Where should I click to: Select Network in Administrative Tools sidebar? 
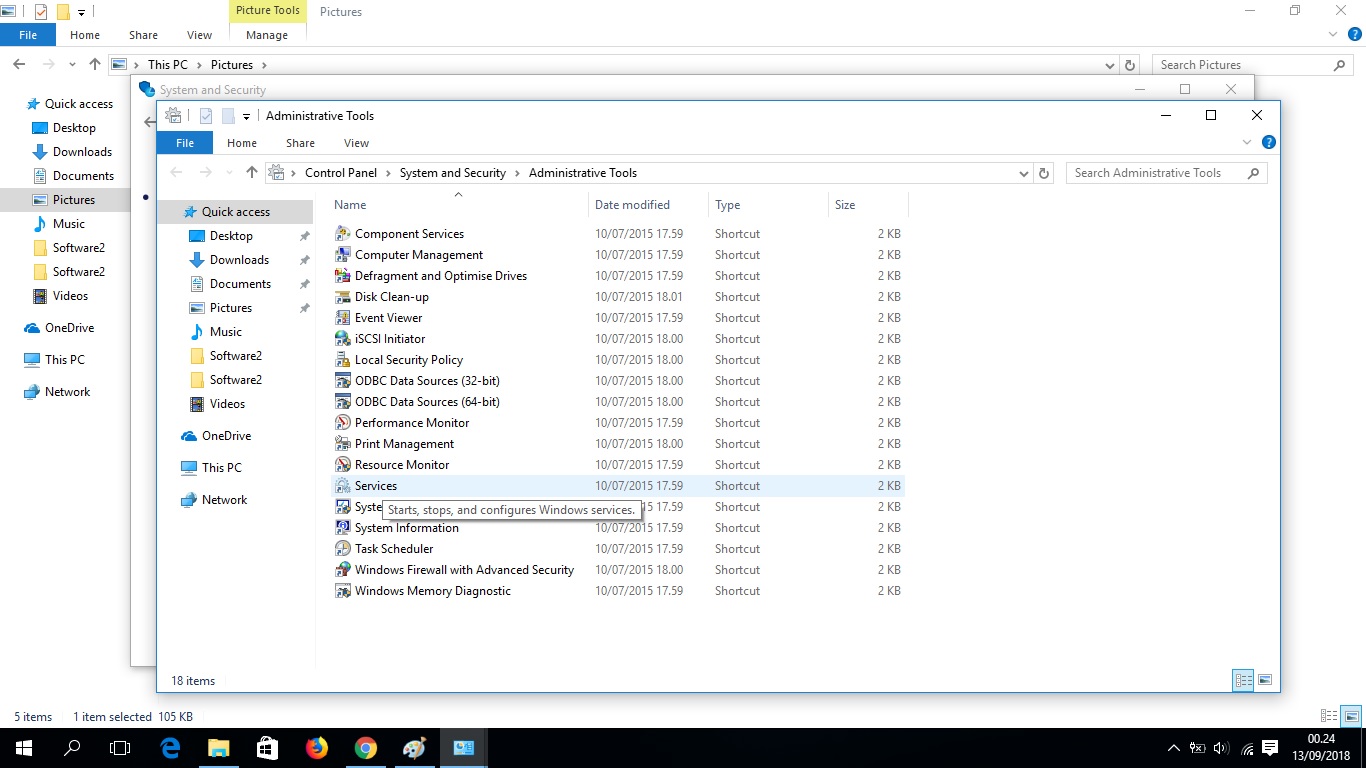point(224,500)
